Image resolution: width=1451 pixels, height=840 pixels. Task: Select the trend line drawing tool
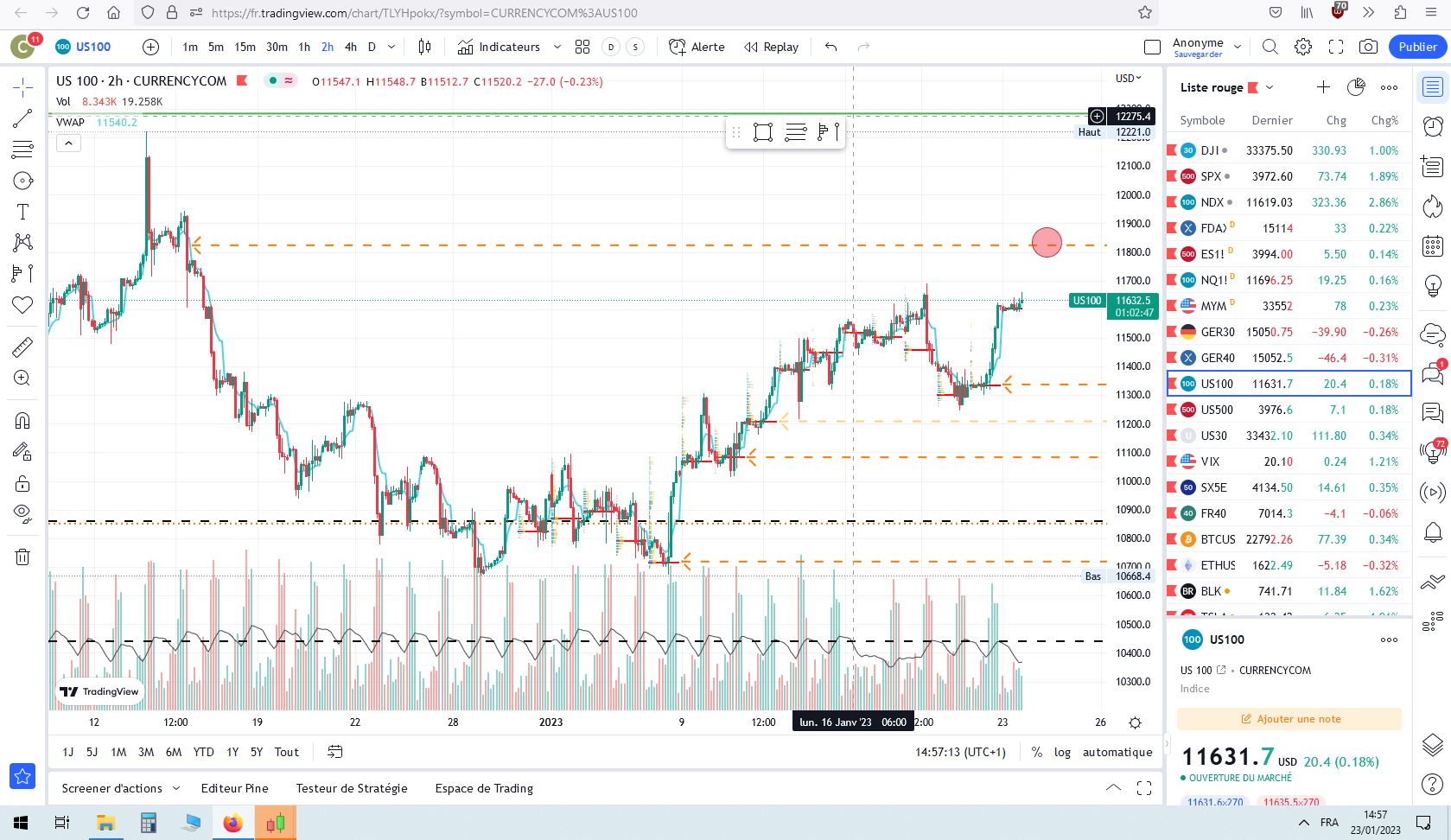pyautogui.click(x=22, y=118)
